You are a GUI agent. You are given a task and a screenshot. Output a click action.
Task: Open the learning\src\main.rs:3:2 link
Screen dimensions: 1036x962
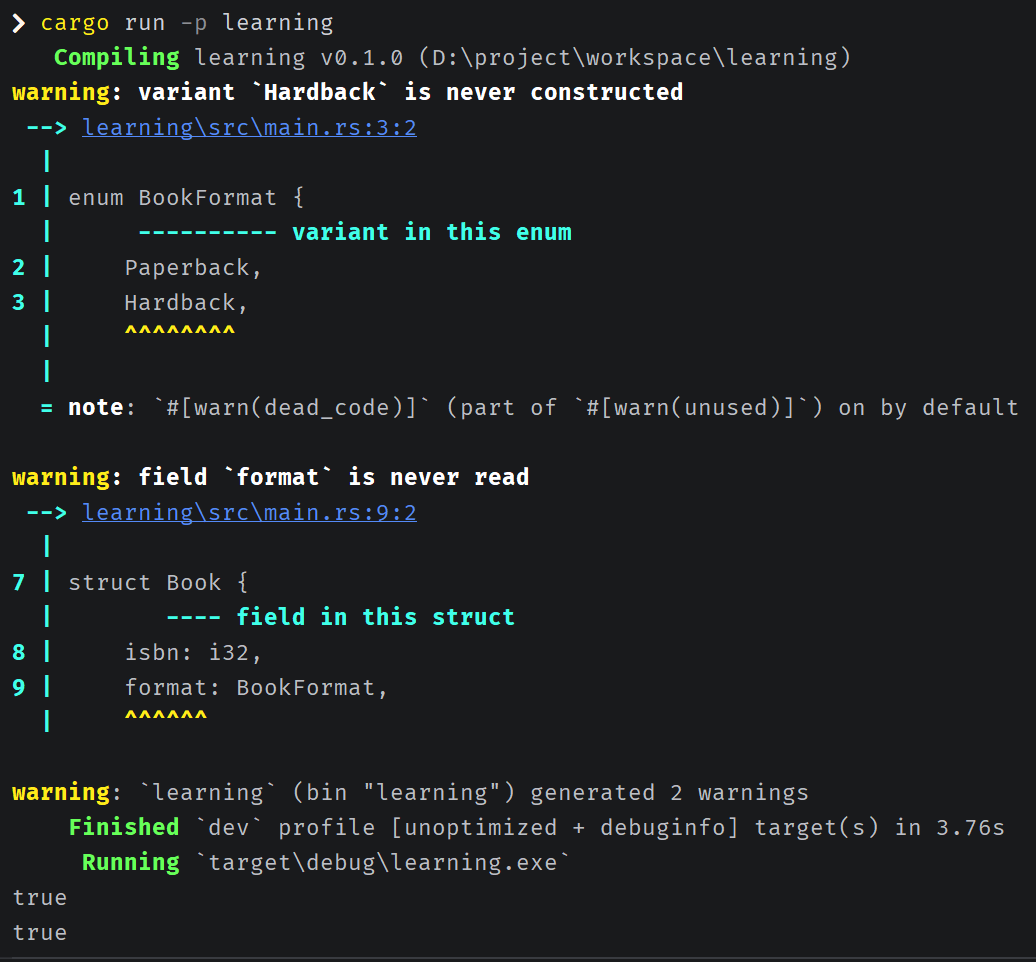click(249, 128)
